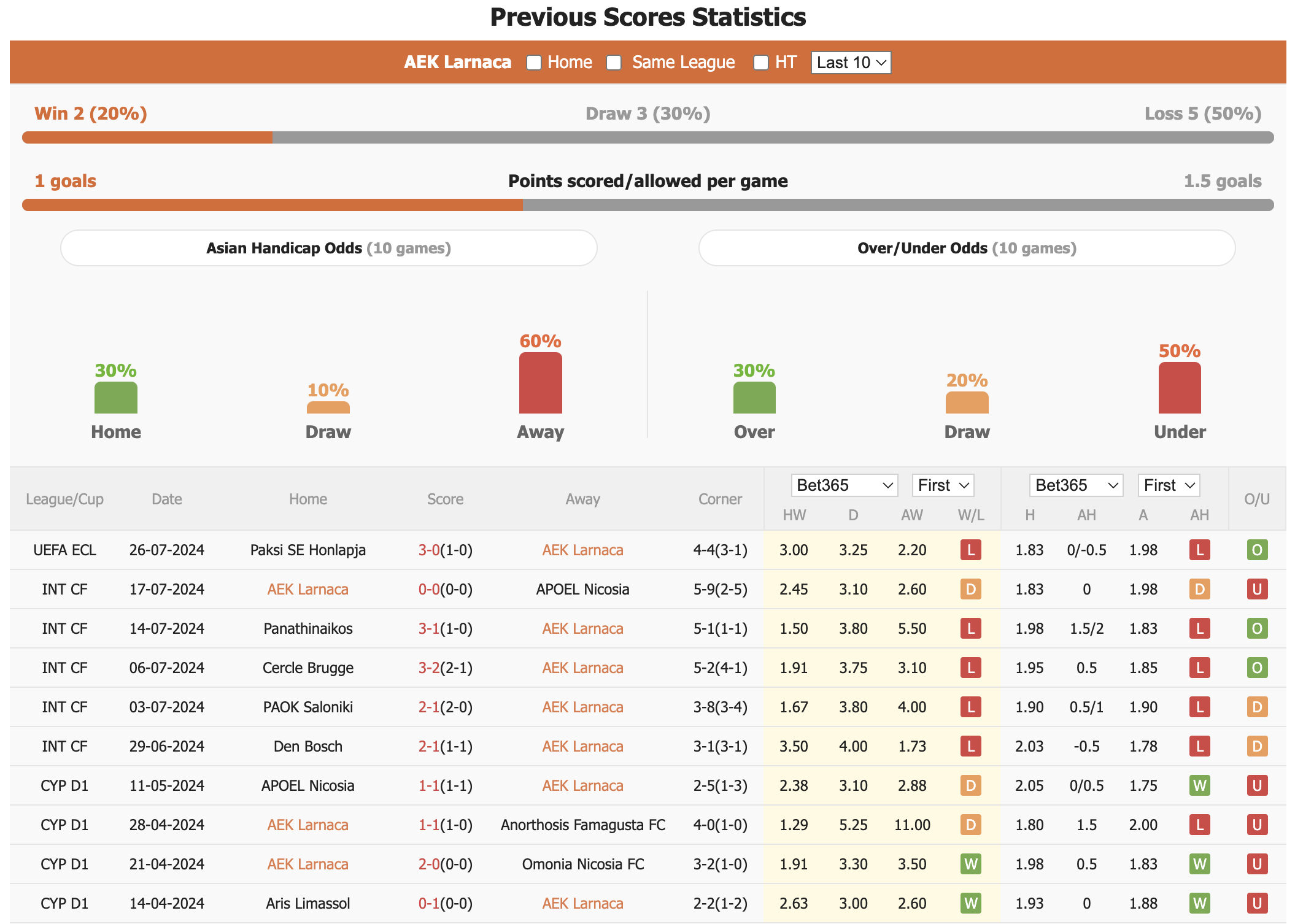The width and height of the screenshot is (1295, 924).
Task: Click the W/L loss badge in Cercle Brugge row
Action: click(971, 668)
